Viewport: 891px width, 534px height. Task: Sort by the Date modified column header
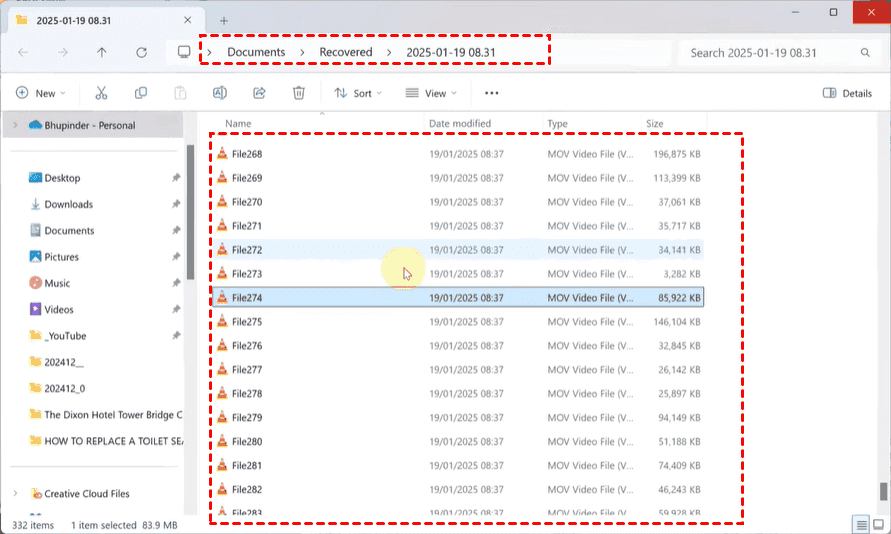coord(460,124)
